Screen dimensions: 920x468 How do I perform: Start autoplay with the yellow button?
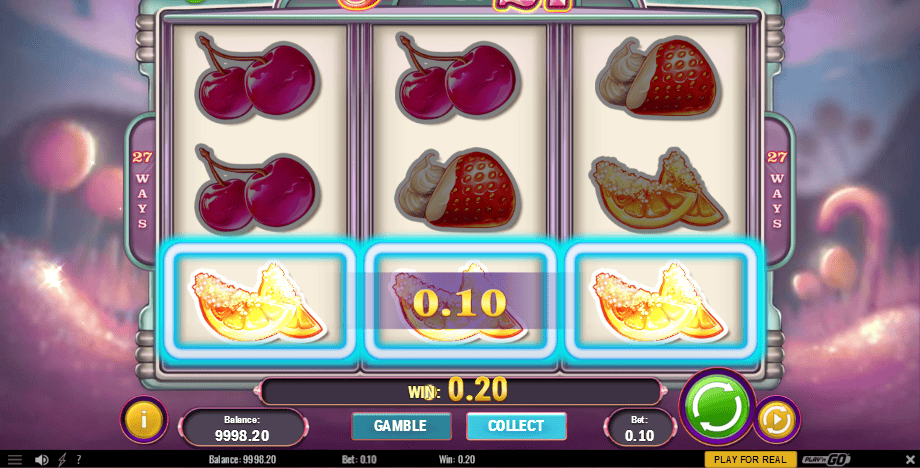coord(777,419)
